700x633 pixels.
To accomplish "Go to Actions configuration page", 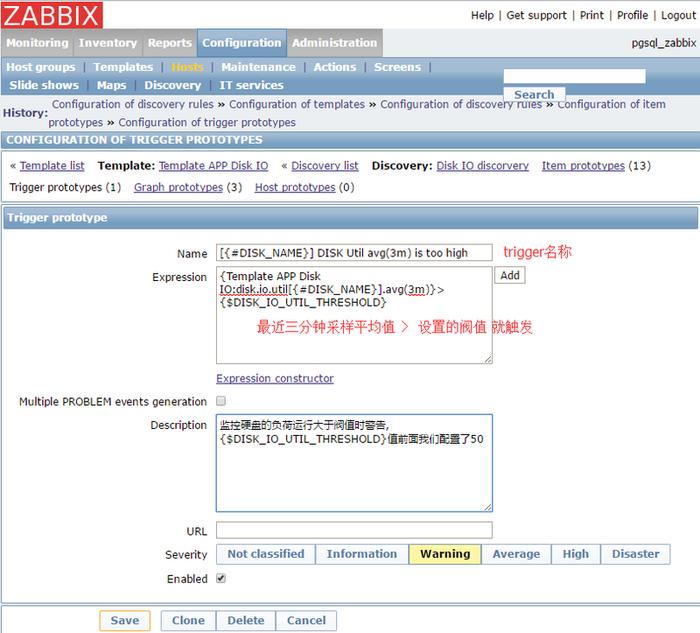I will click(x=334, y=67).
